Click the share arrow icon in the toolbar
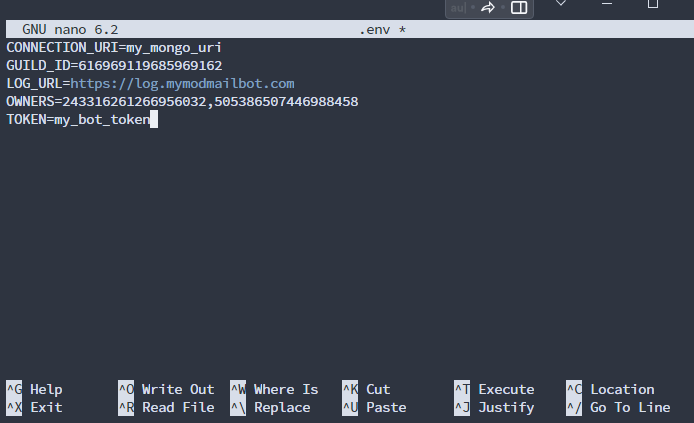The image size is (694, 423). pyautogui.click(x=488, y=8)
